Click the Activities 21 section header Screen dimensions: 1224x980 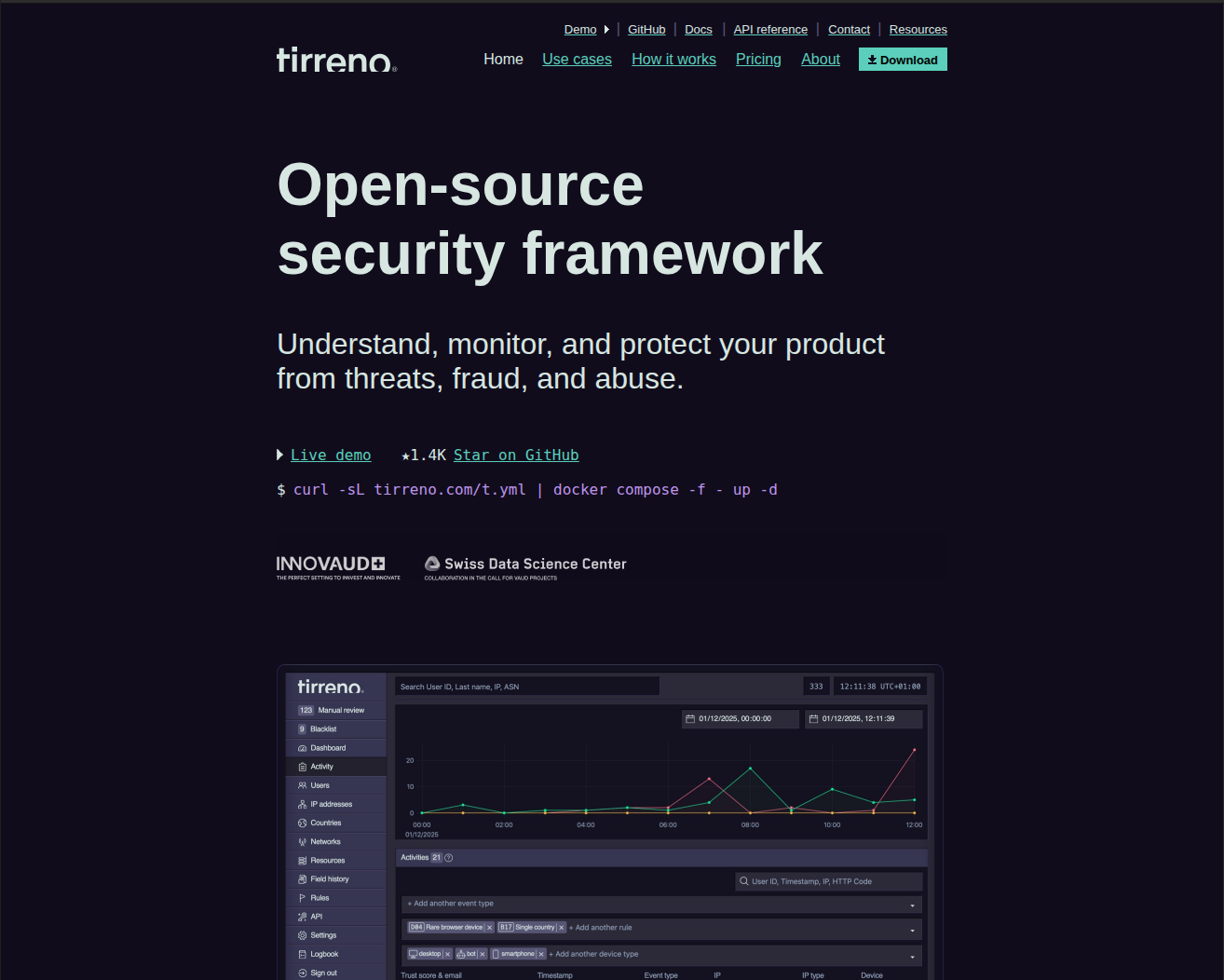(x=661, y=858)
